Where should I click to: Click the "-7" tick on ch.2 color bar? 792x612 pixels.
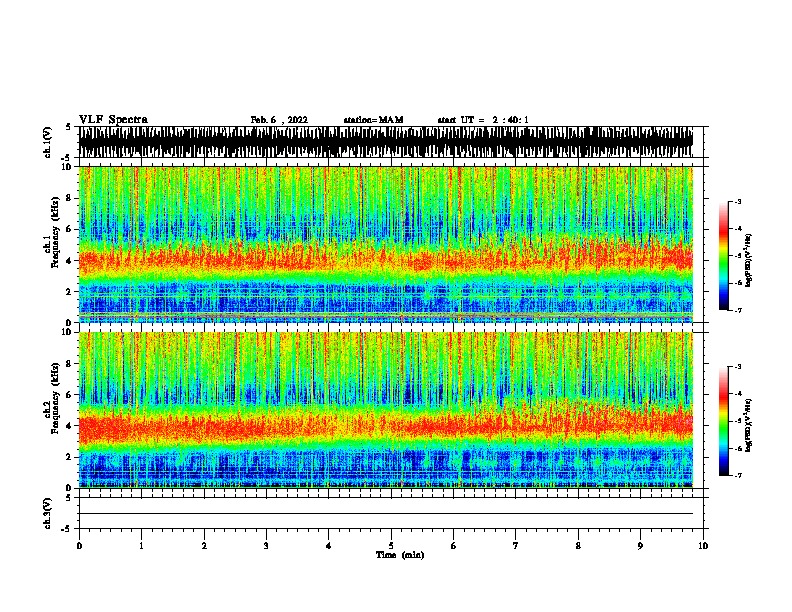(738, 475)
